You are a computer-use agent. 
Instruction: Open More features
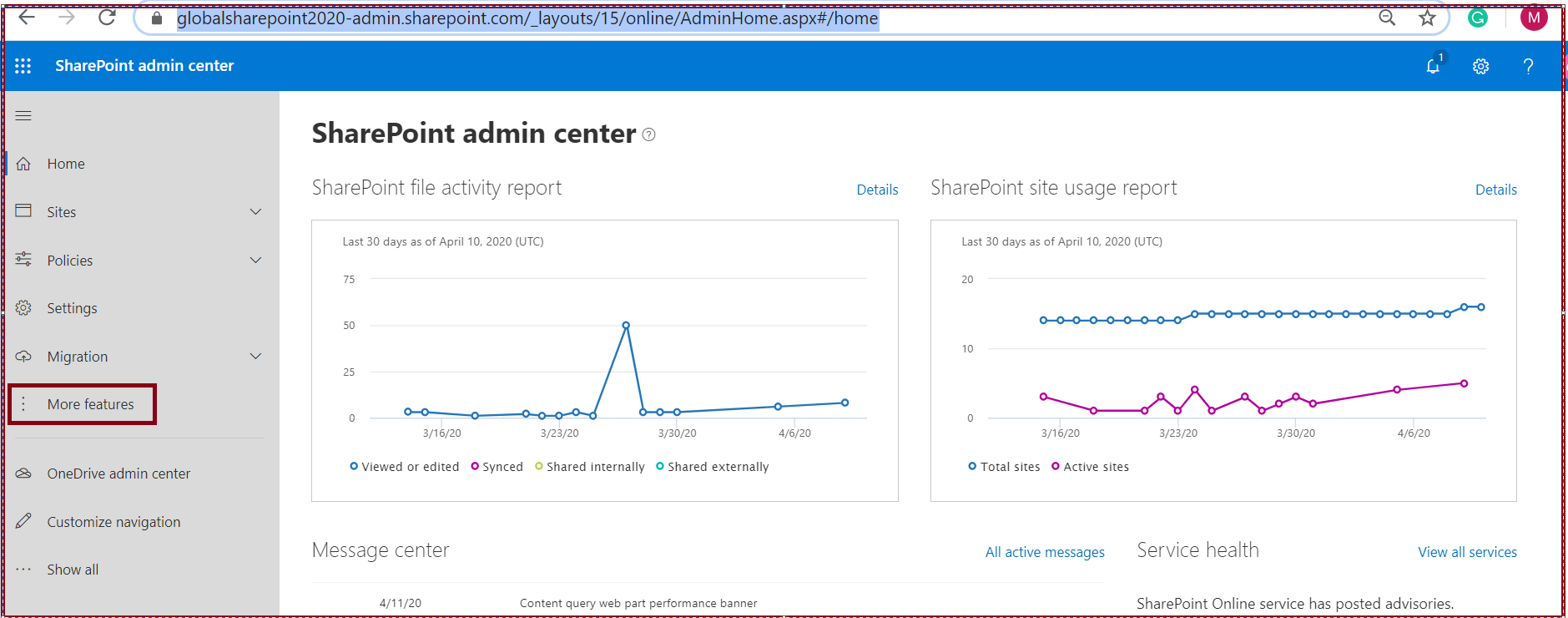(x=90, y=404)
